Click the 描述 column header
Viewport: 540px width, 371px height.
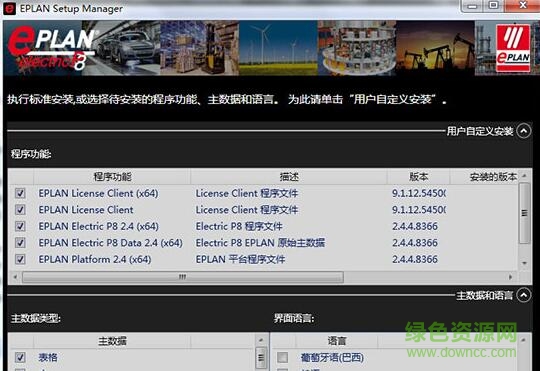tap(289, 177)
